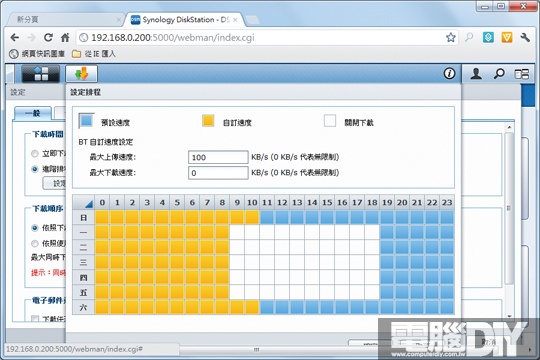
Task: Open the user account icon
Action: pos(476,73)
